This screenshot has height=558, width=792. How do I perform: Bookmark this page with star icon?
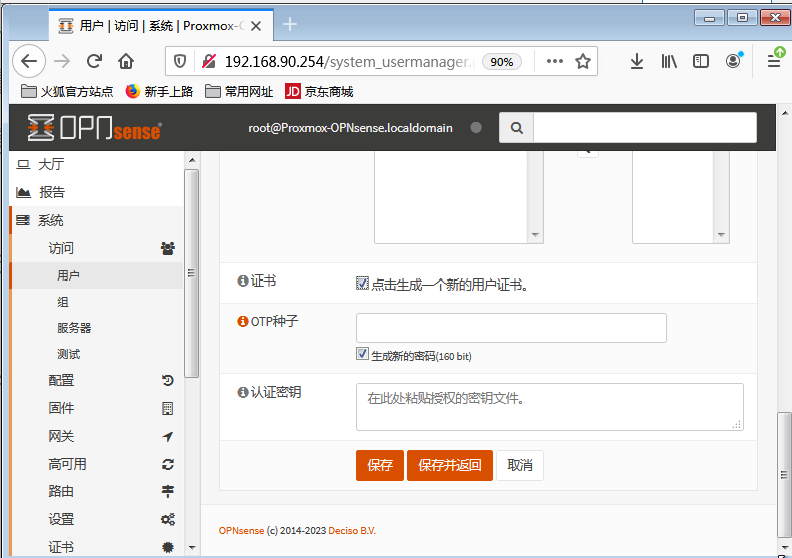coord(583,61)
